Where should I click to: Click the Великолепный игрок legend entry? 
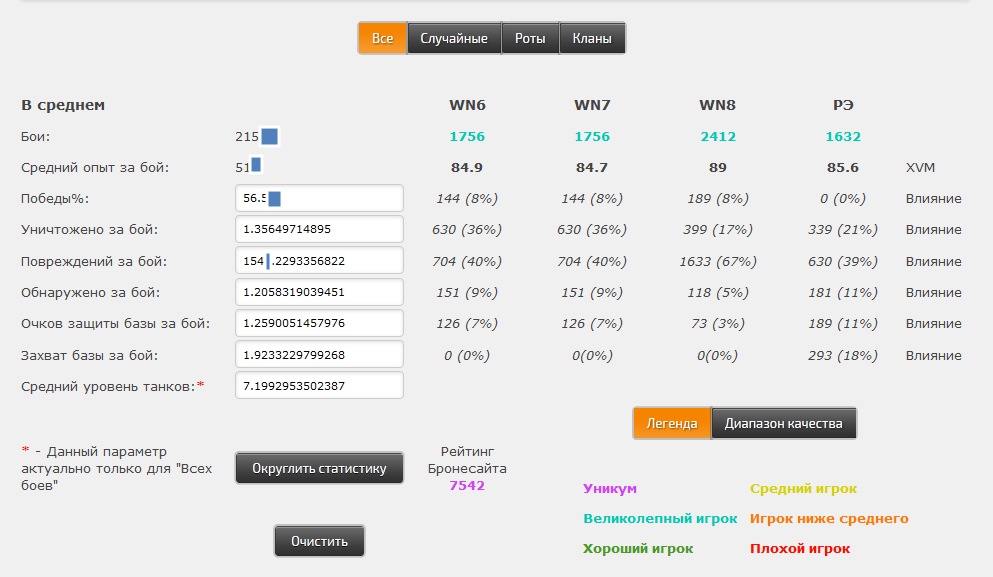coord(660,518)
